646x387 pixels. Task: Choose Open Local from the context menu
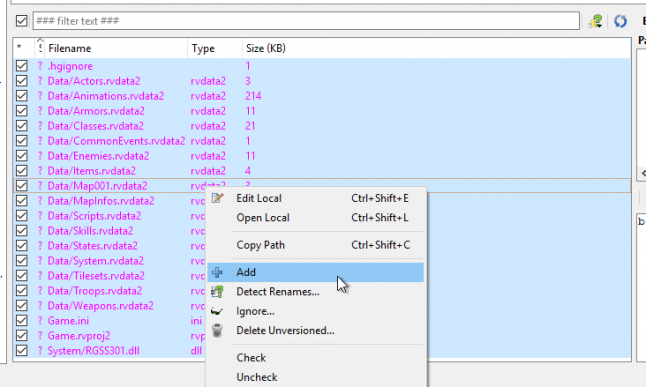click(315, 218)
